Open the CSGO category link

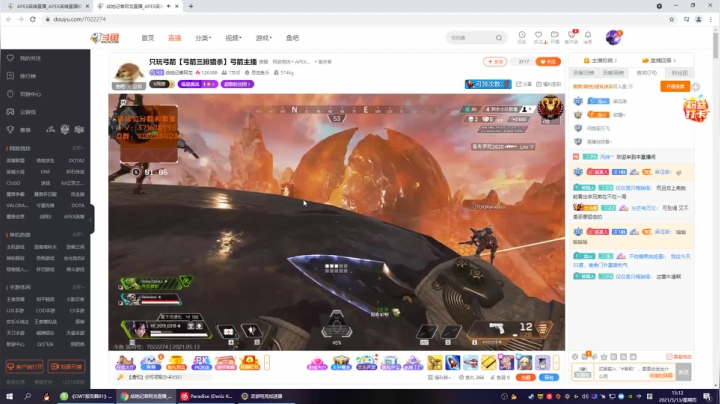pyautogui.click(x=13, y=183)
